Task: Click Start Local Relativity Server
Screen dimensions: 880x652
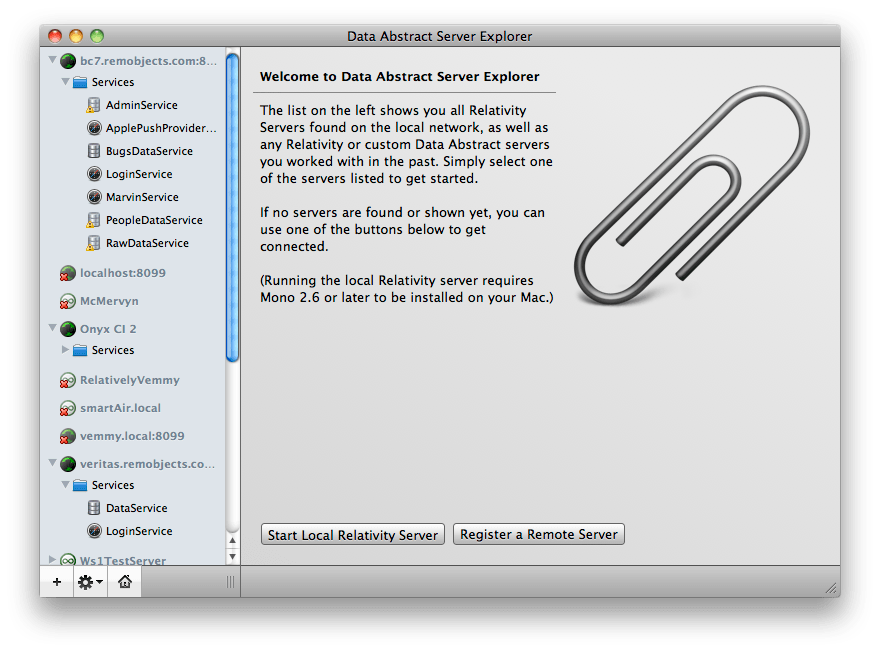Action: [x=352, y=534]
